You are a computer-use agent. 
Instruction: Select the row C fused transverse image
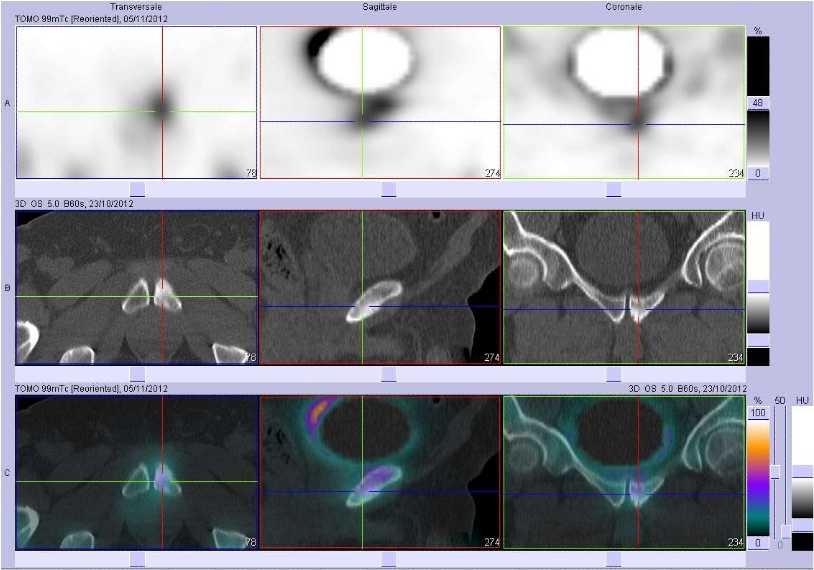[x=137, y=472]
